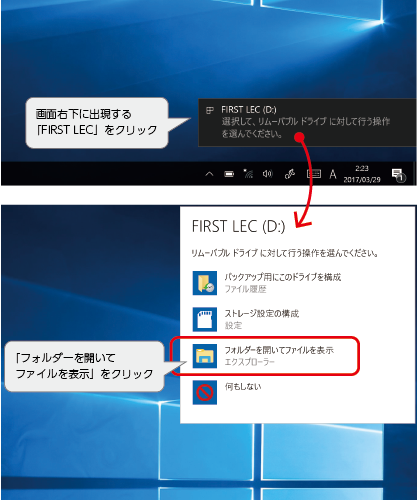Toggle the IME input mode A indicator
This screenshot has height=500, width=417.
[x=333, y=174]
